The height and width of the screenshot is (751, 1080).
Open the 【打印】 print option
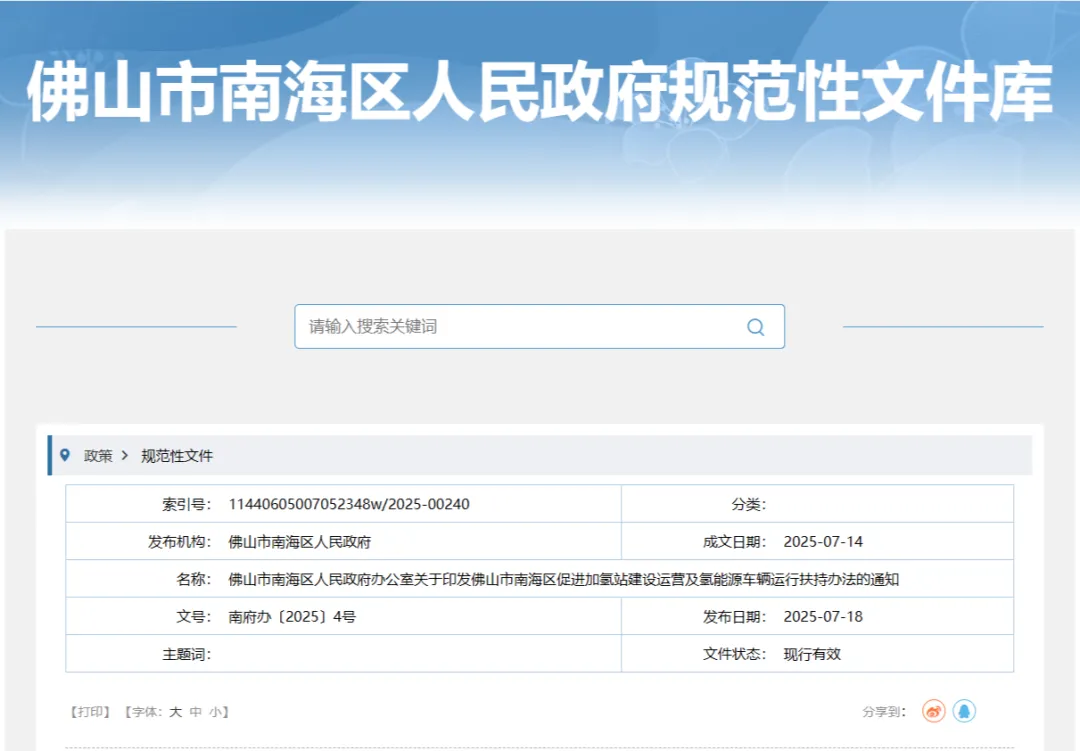click(x=88, y=712)
